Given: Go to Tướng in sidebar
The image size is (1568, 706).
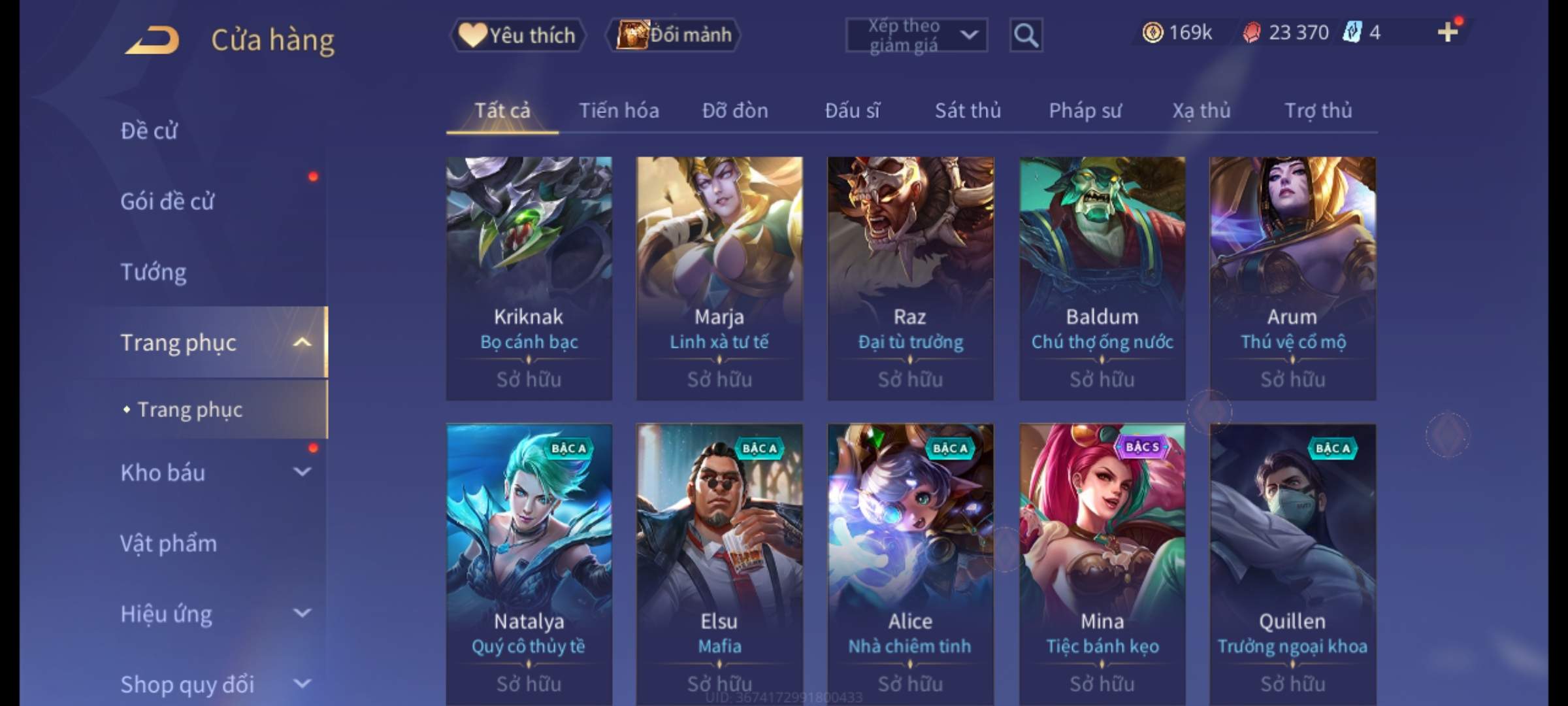Looking at the screenshot, I should pos(154,272).
